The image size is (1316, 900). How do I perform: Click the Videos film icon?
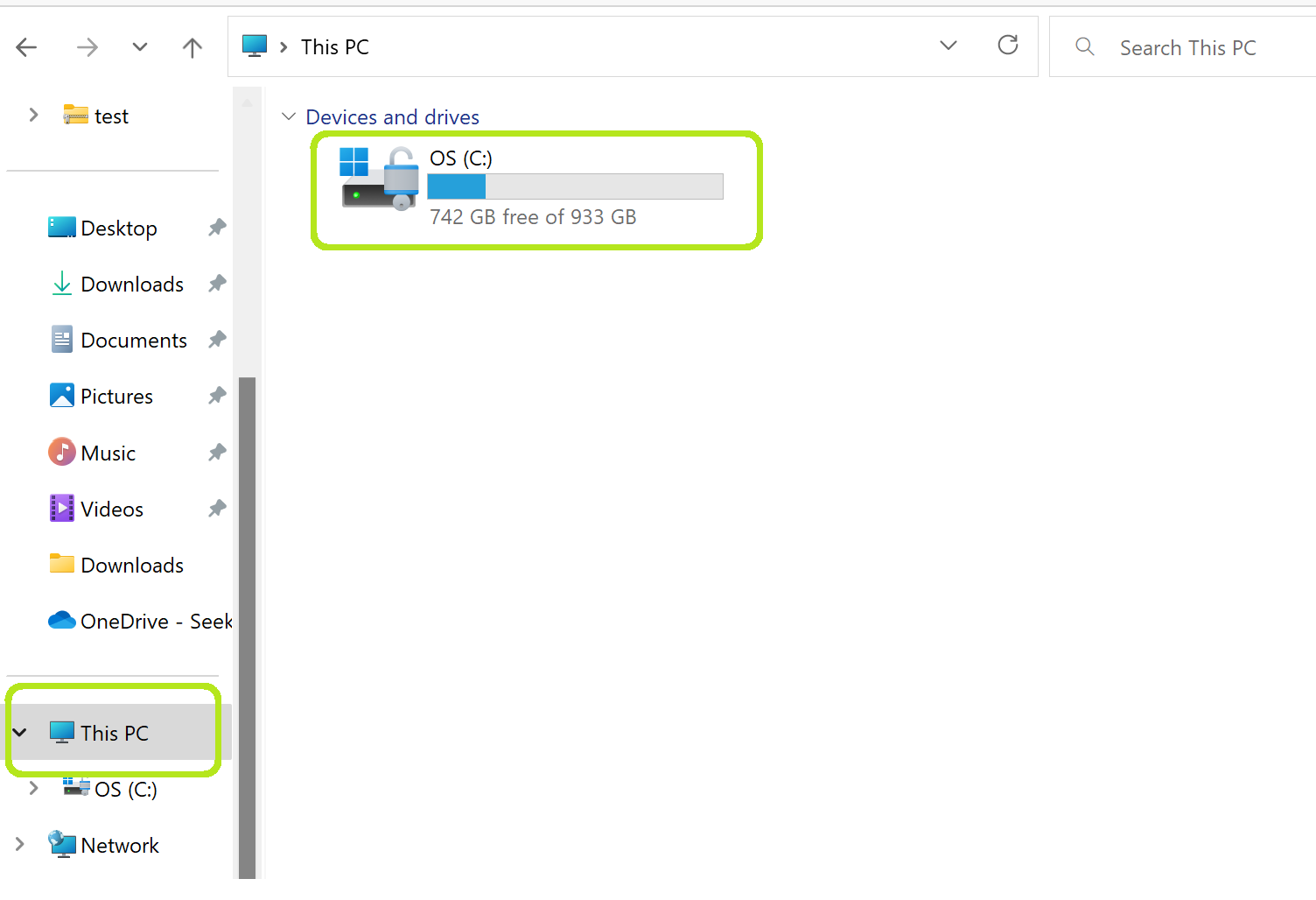pyautogui.click(x=62, y=508)
